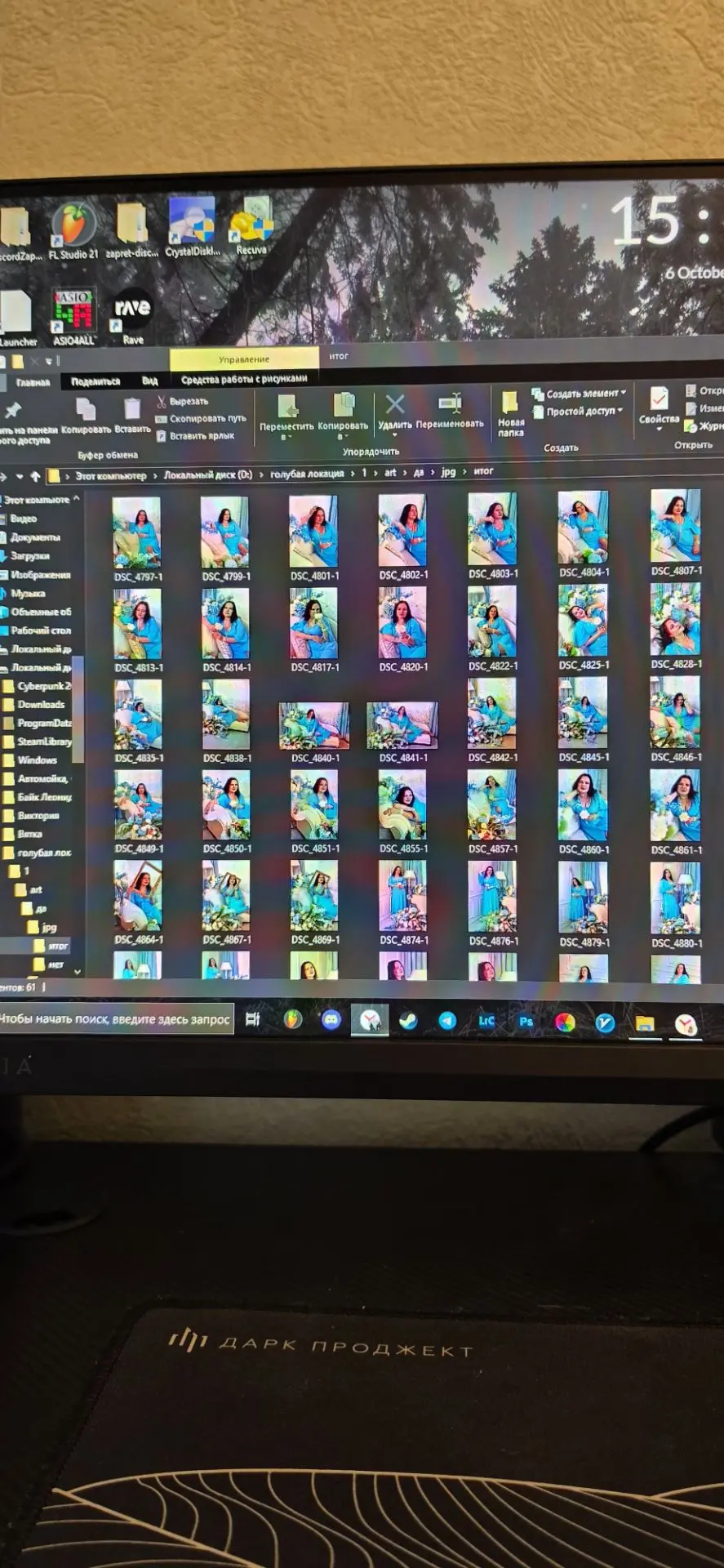Select the Средства работы с рисунками tab
This screenshot has width=724, height=1568.
(x=244, y=379)
